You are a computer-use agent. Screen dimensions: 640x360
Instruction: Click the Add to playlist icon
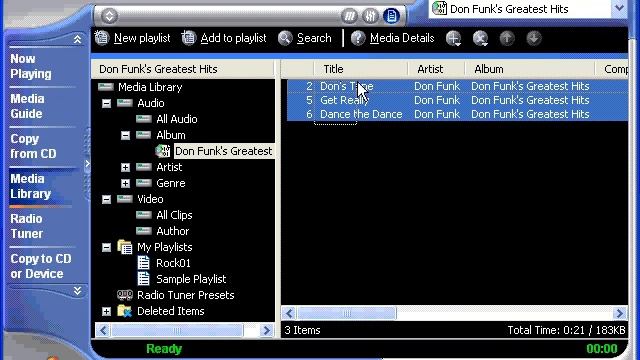click(x=189, y=38)
